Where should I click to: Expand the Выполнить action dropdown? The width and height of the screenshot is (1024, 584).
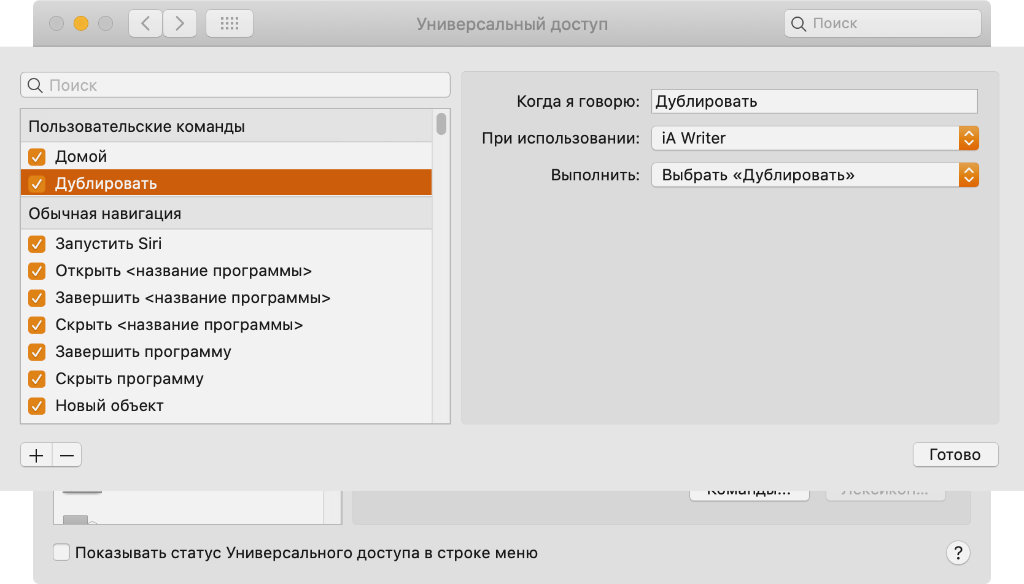(814, 175)
